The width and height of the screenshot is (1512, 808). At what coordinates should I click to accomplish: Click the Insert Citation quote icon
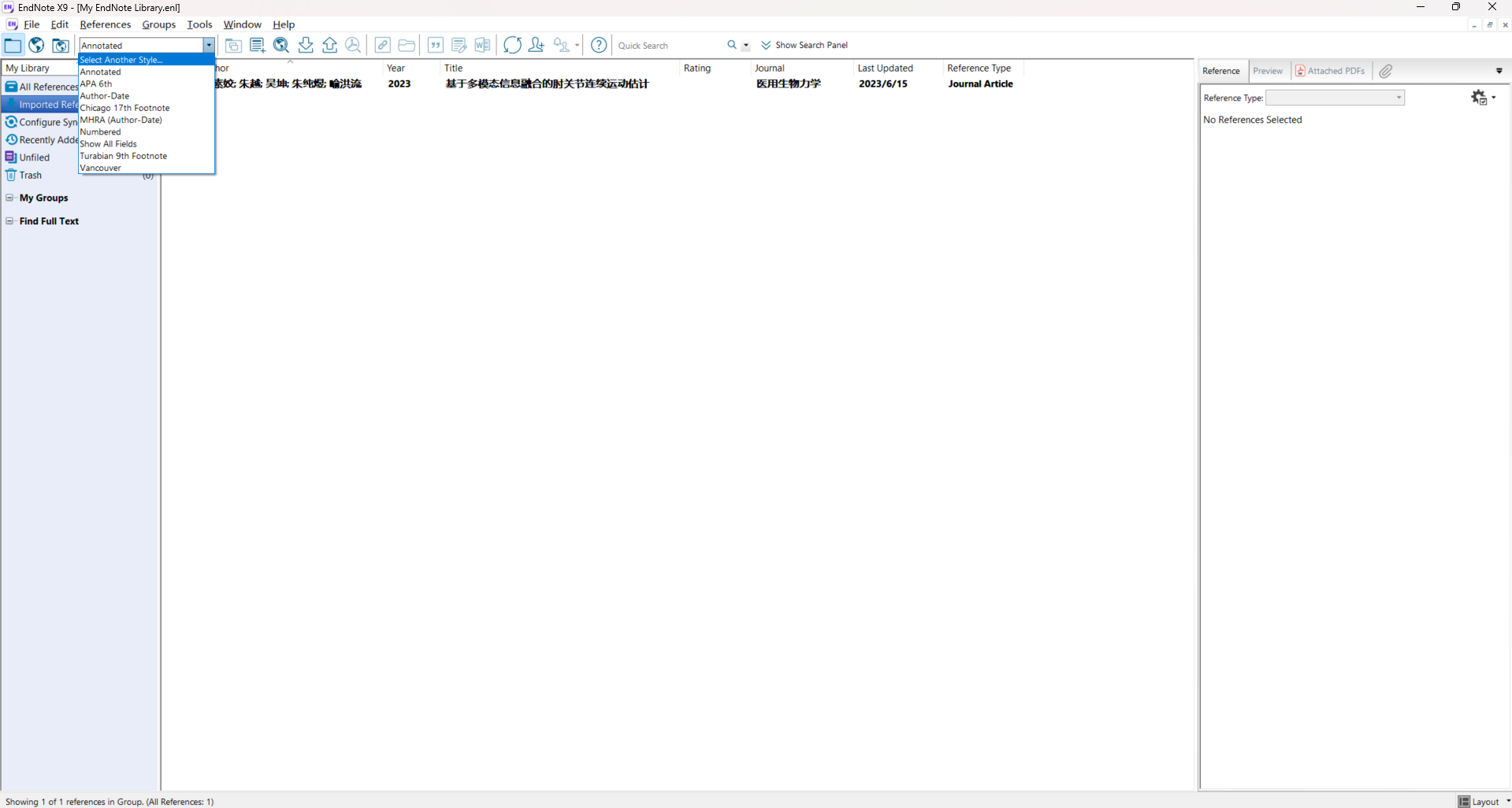point(436,46)
